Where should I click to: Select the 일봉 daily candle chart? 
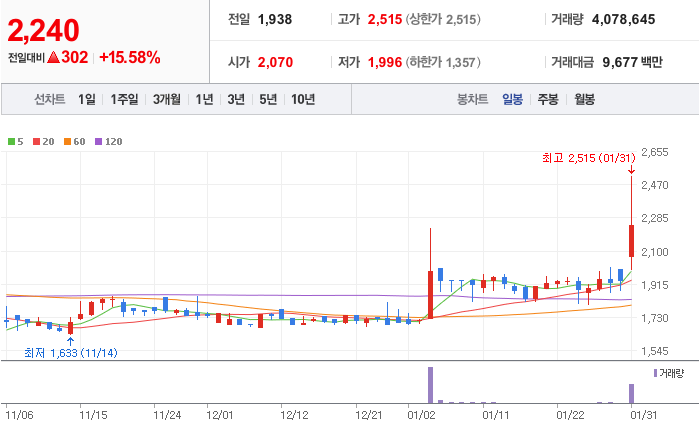pos(513,99)
